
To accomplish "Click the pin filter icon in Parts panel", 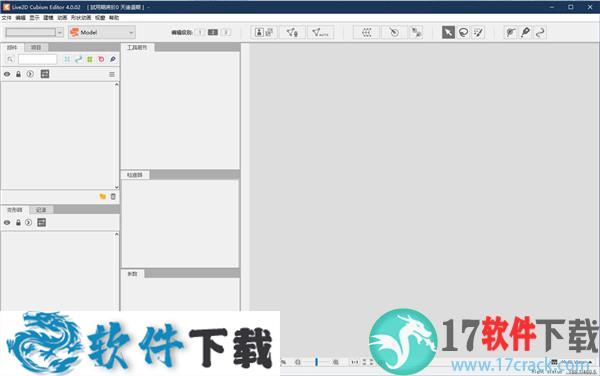I will [x=112, y=59].
